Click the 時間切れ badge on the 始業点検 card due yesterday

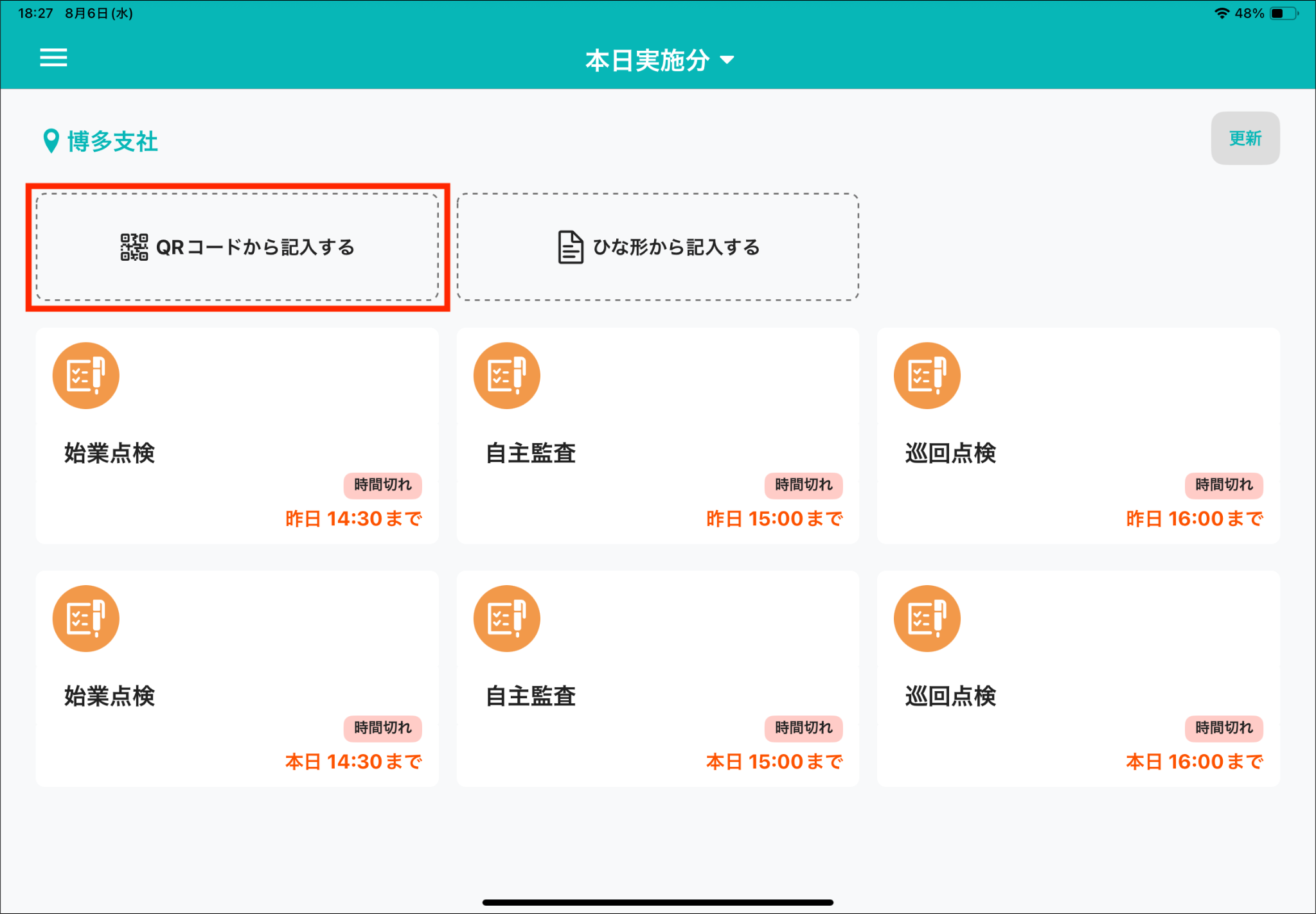(x=382, y=485)
